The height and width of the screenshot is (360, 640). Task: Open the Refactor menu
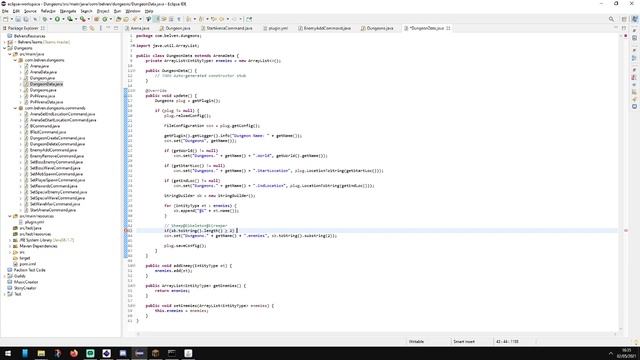pyautogui.click(x=48, y=11)
